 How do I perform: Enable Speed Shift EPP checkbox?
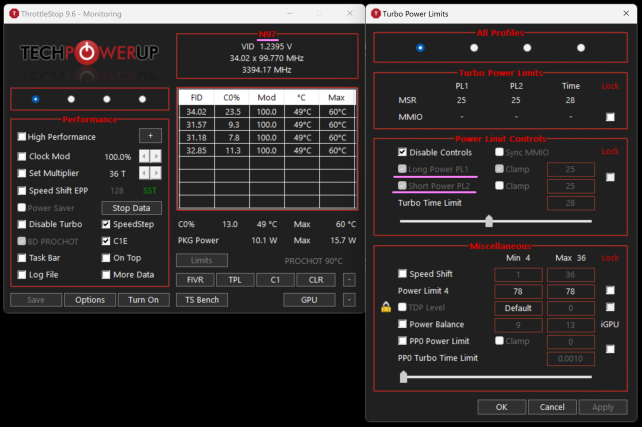point(22,191)
